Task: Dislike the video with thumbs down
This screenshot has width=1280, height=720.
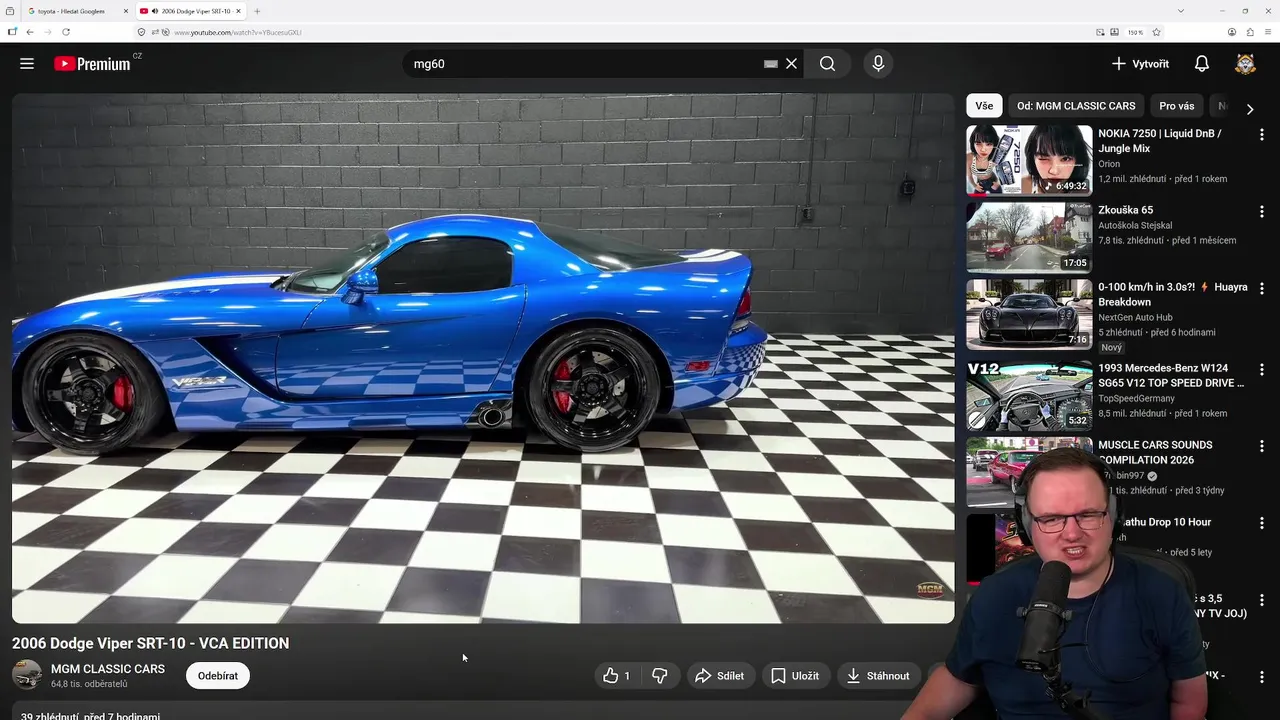Action: (x=660, y=676)
